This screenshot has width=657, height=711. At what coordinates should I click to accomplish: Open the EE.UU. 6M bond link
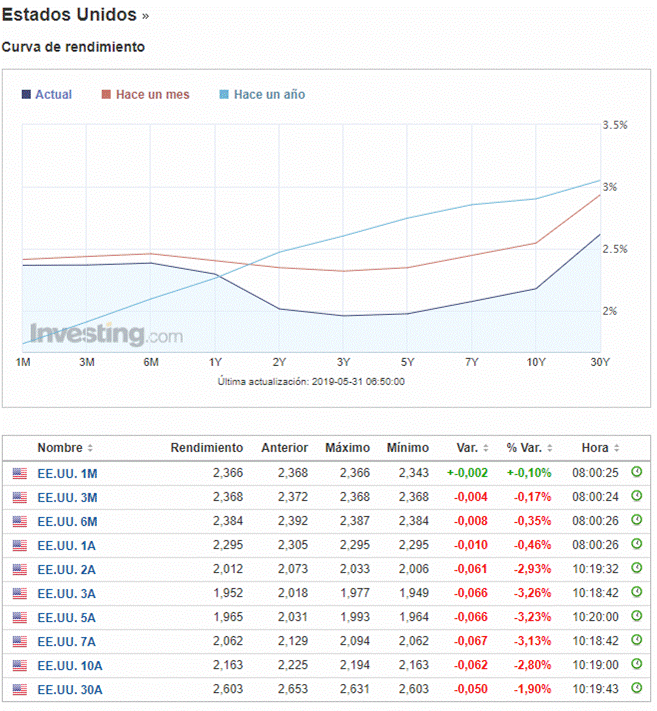tap(67, 521)
